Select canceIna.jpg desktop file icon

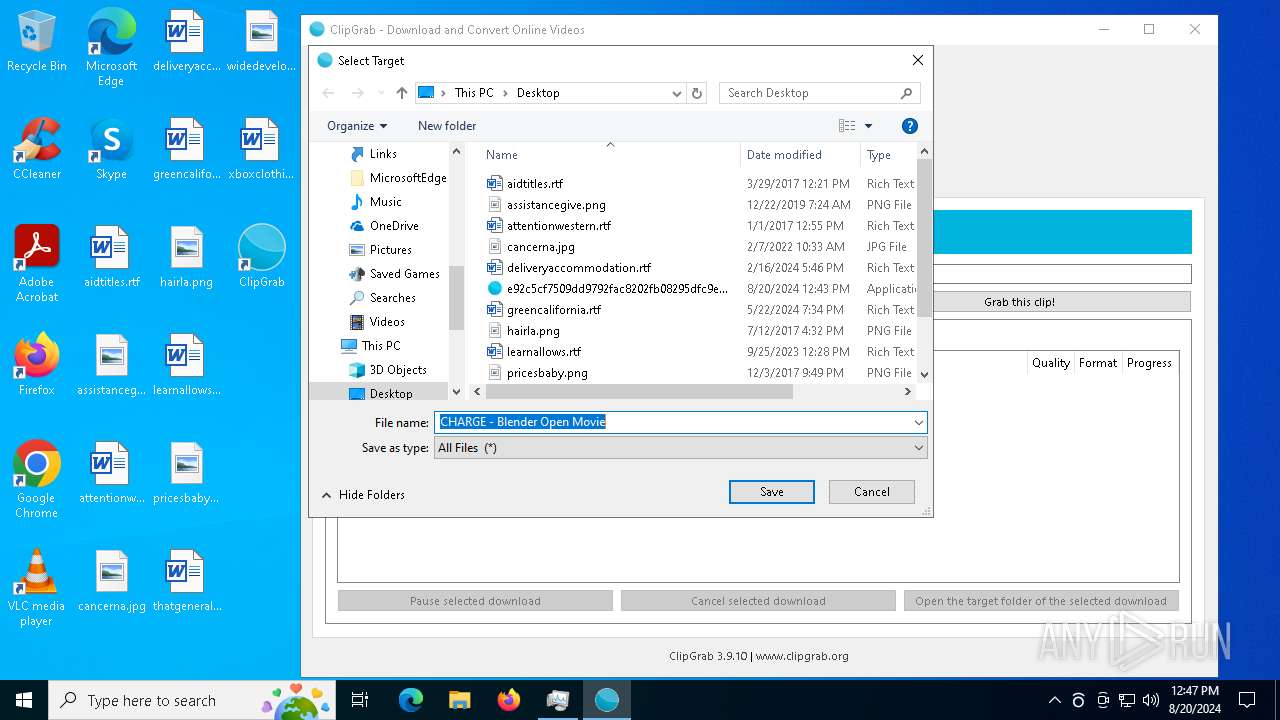[x=111, y=581]
